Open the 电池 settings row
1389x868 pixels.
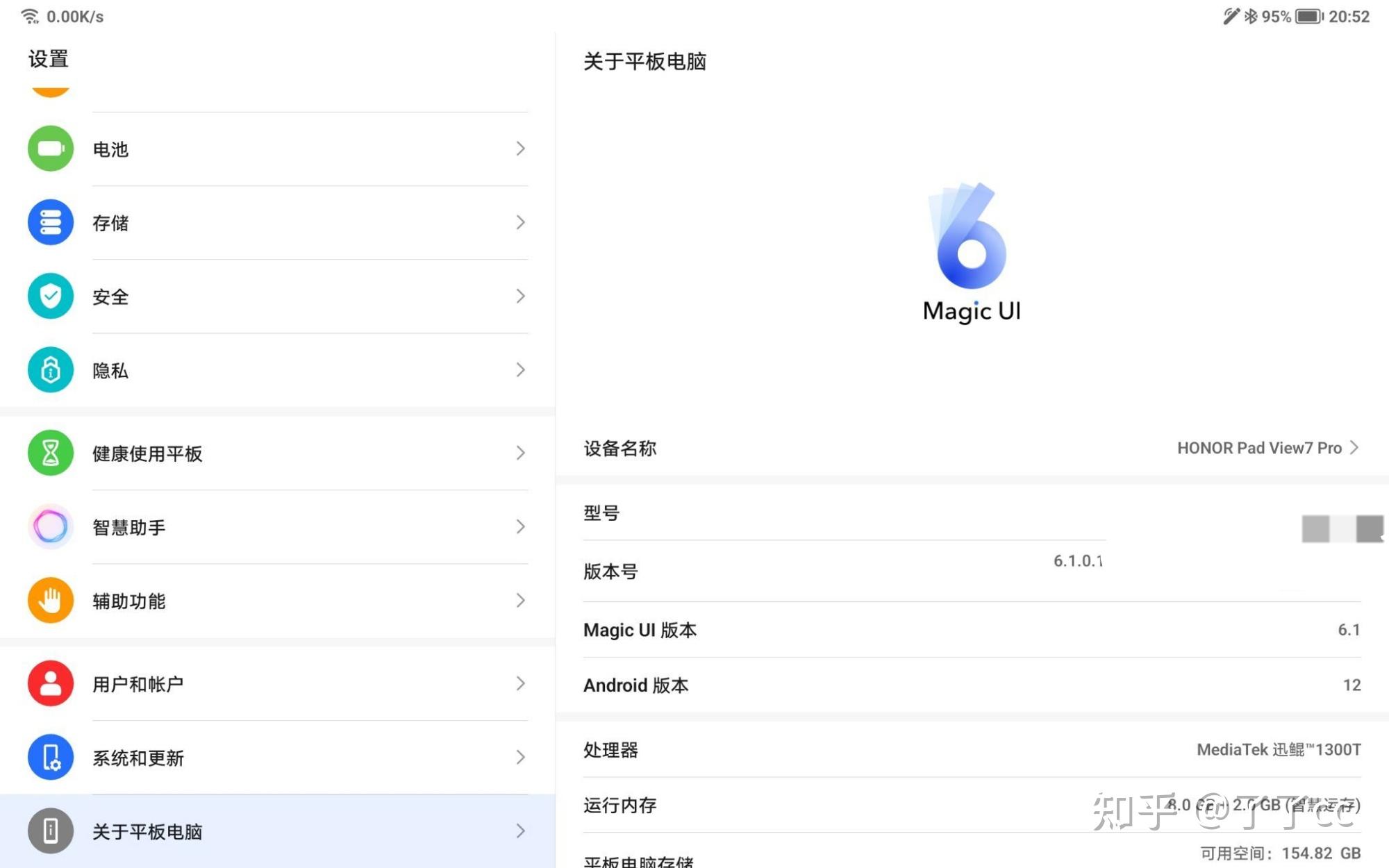point(278,149)
